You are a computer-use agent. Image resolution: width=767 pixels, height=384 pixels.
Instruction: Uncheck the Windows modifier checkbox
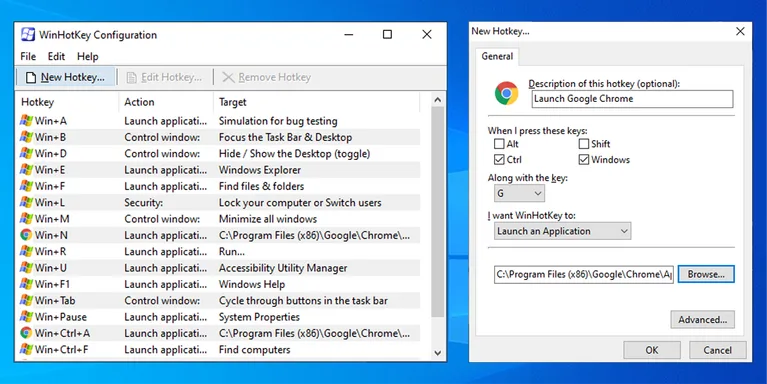pyautogui.click(x=584, y=159)
